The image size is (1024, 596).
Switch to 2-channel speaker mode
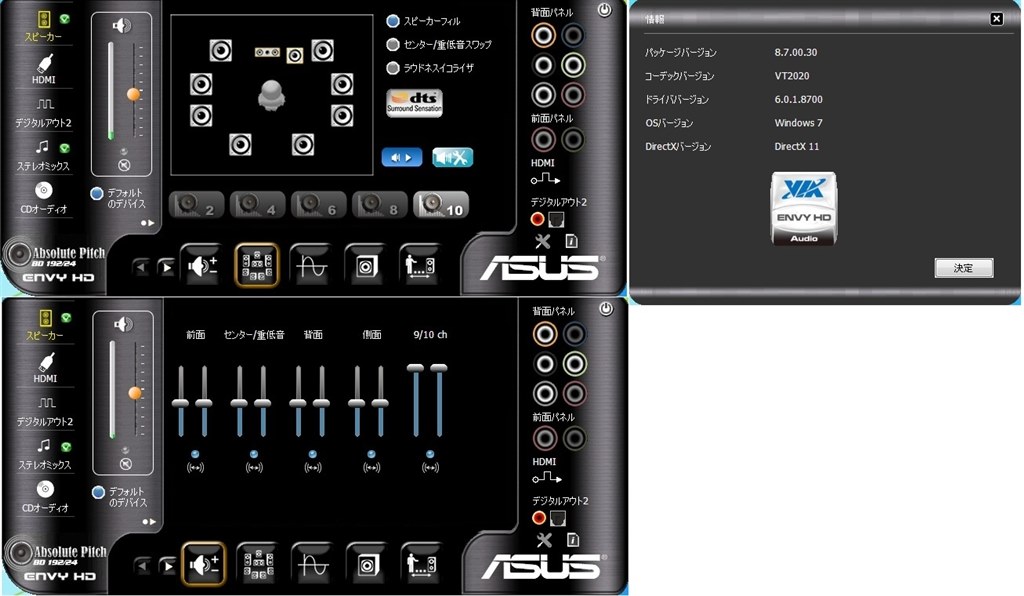pos(197,205)
